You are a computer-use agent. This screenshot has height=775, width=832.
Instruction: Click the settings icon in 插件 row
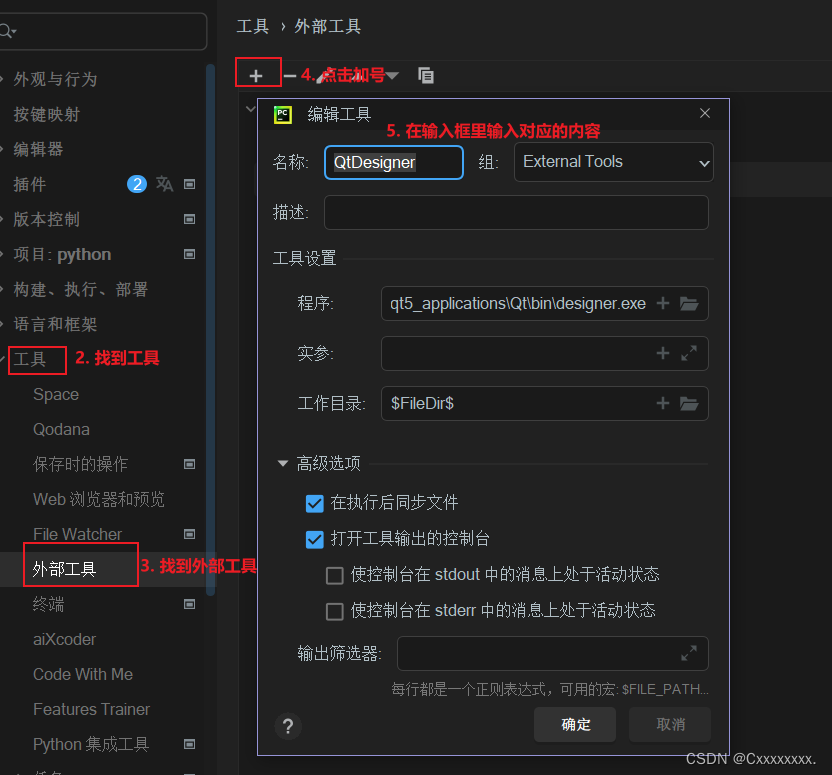coord(189,184)
